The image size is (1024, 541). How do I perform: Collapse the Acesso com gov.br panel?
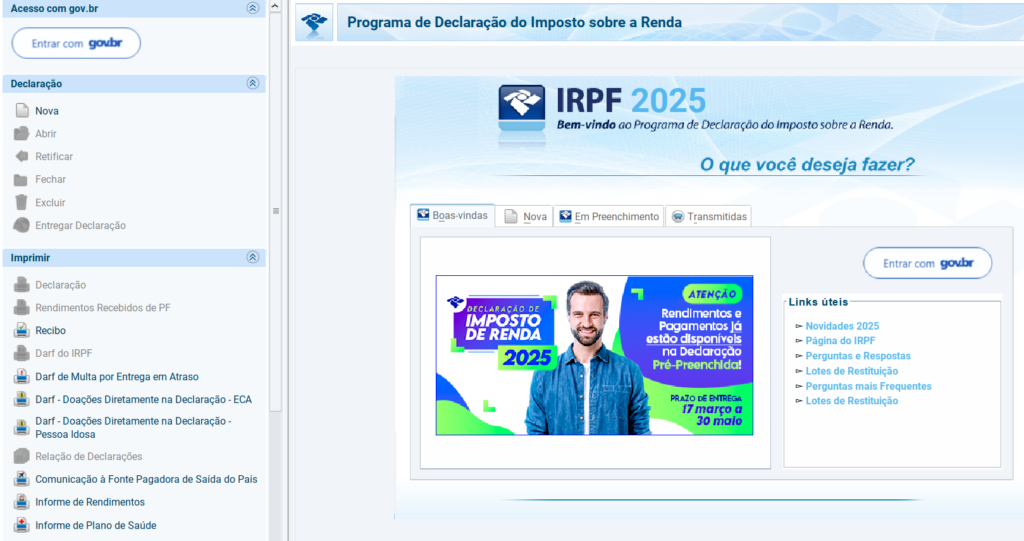(253, 8)
